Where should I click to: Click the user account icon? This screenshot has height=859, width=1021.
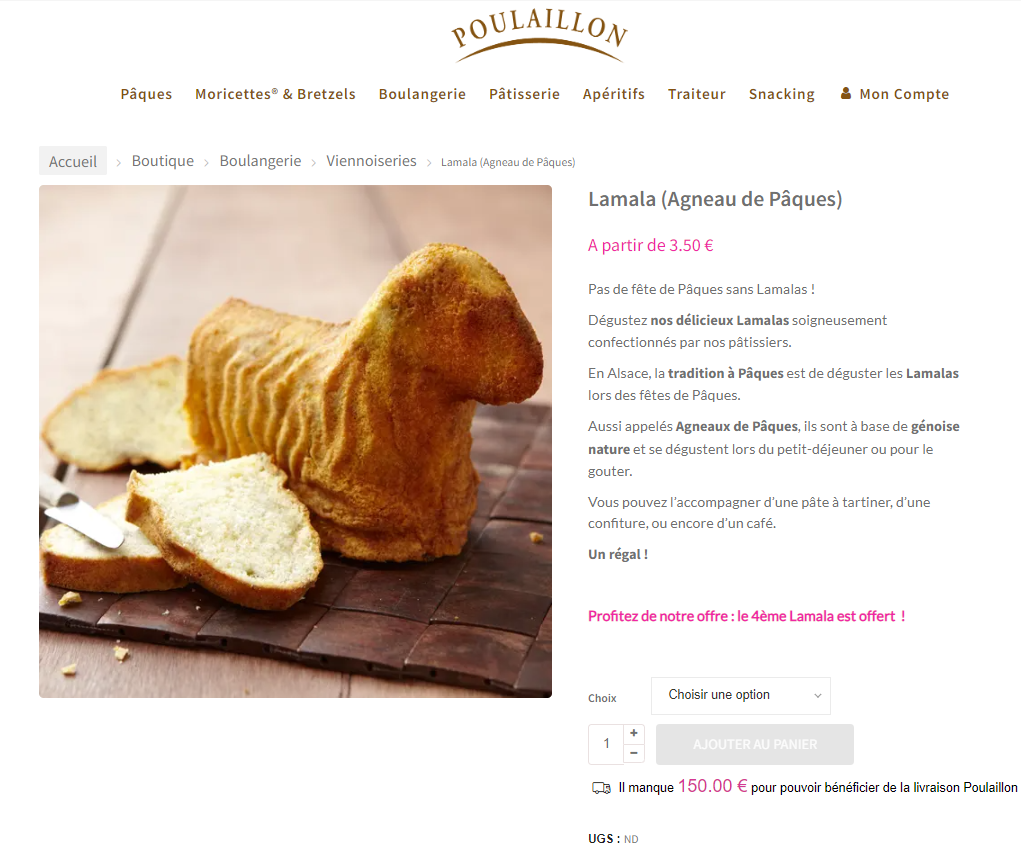pyautogui.click(x=846, y=93)
